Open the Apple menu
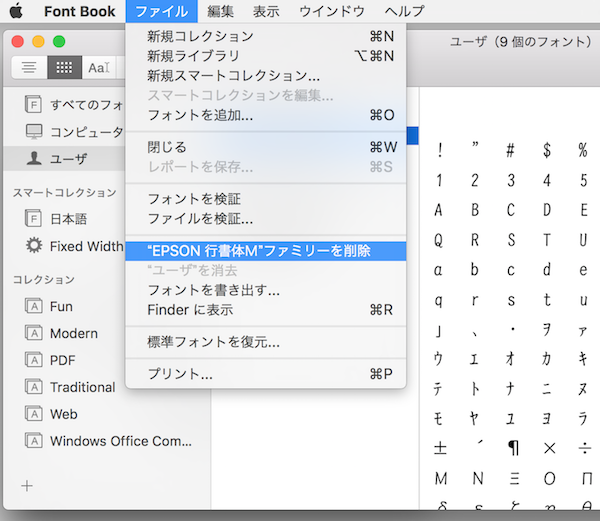Screen dimensions: 600x521 pyautogui.click(x=16, y=11)
